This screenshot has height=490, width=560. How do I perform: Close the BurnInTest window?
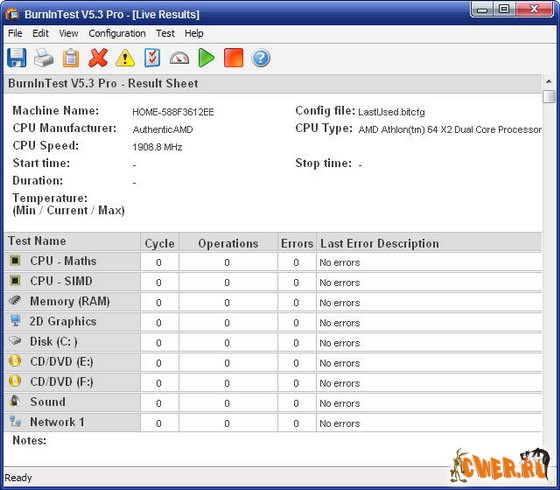pyautogui.click(x=535, y=9)
